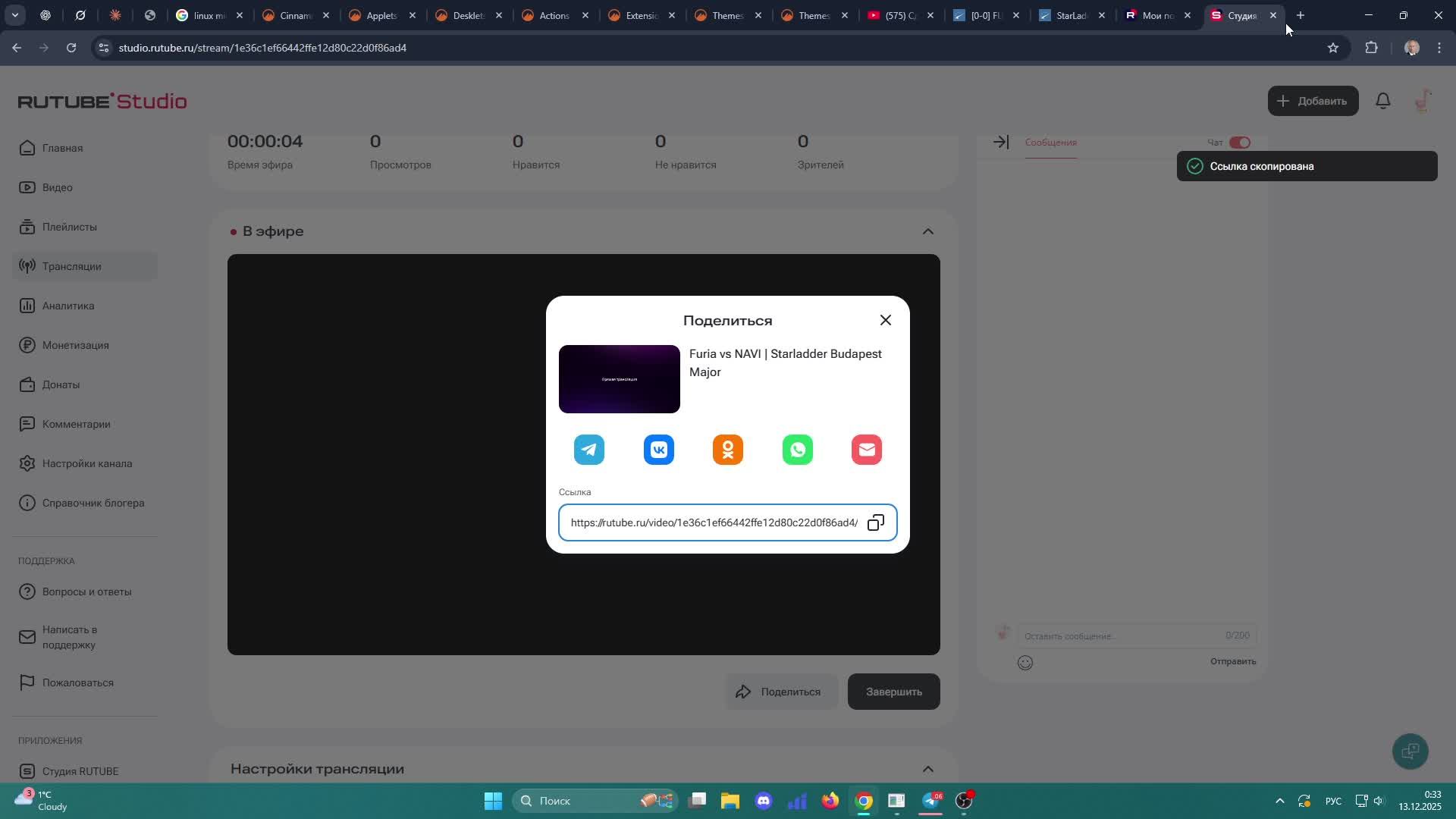This screenshot has width=1456, height=819.
Task: Share stream via VK icon
Action: [x=658, y=450]
